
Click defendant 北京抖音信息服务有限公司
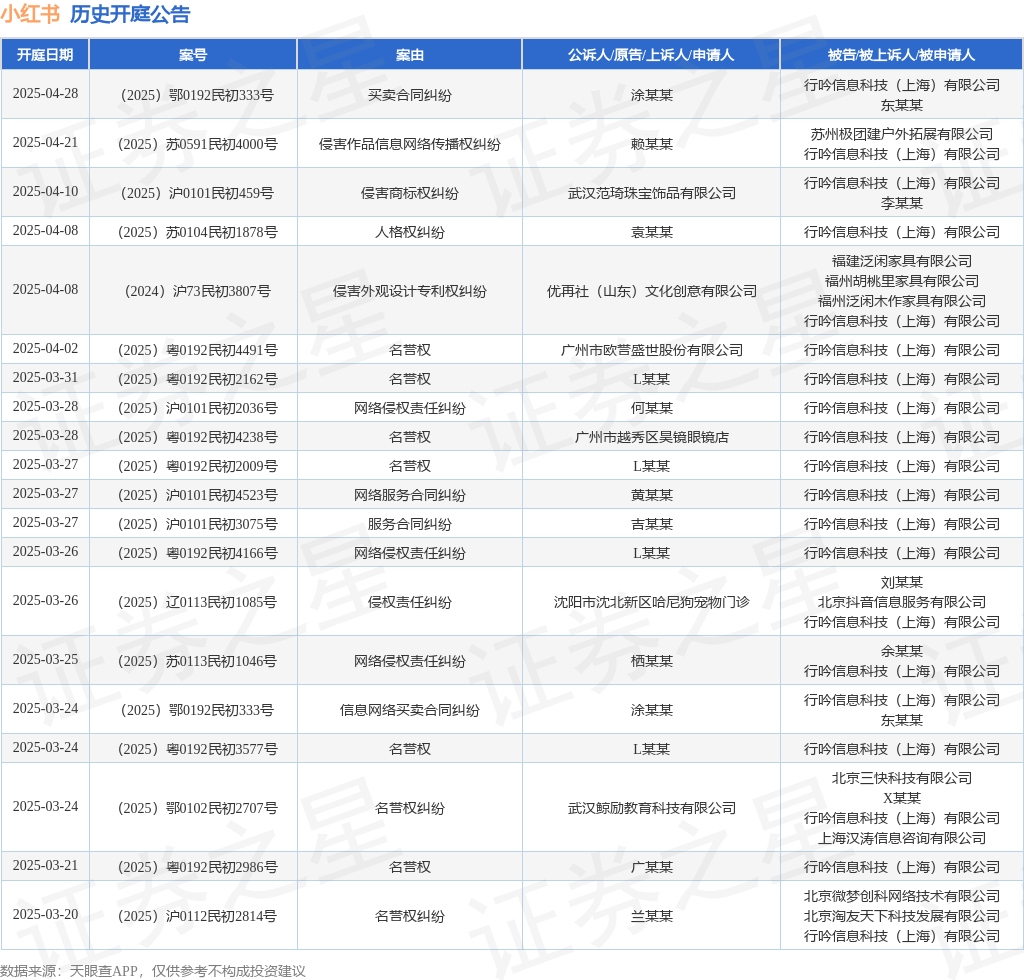901,602
